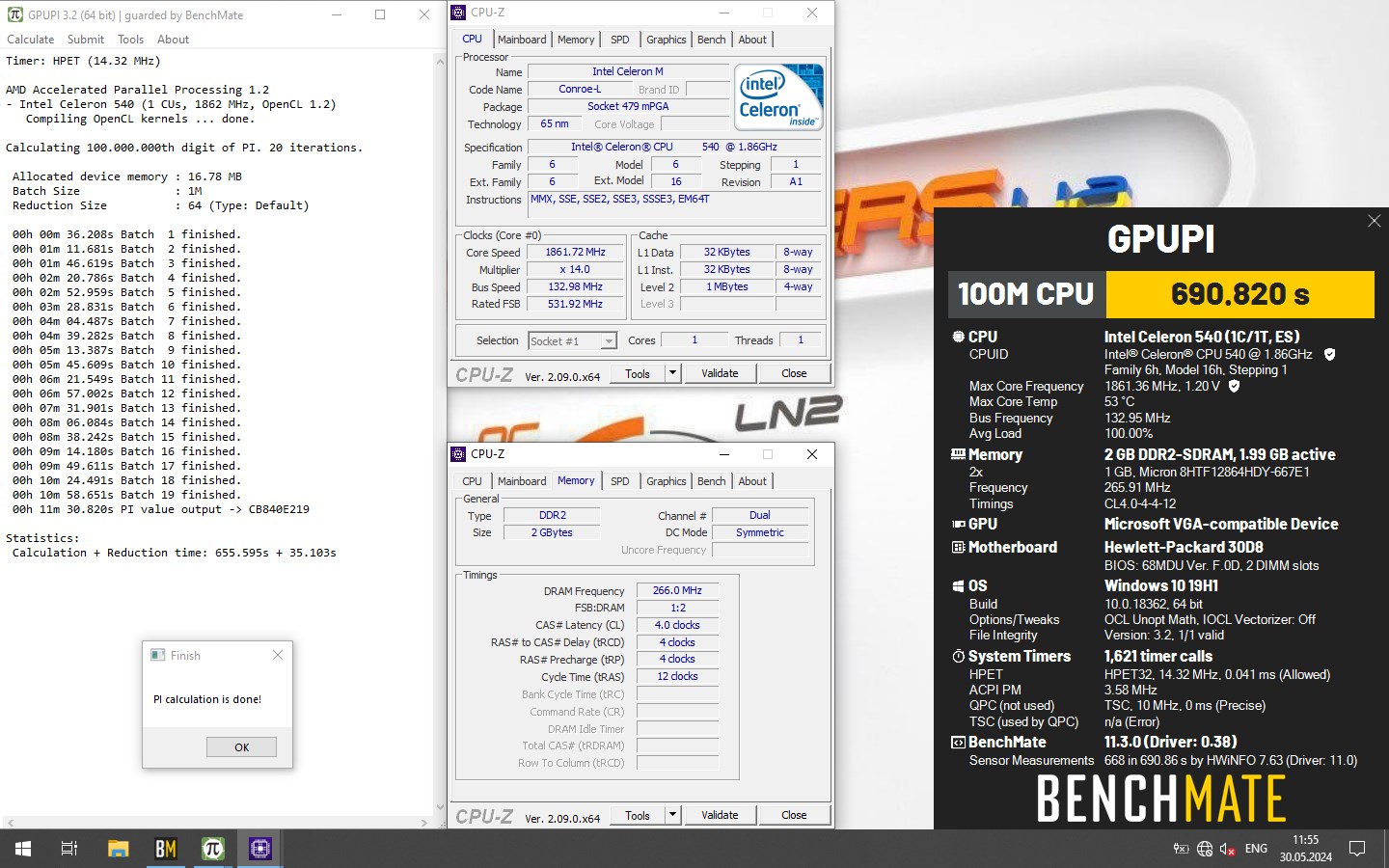The width and height of the screenshot is (1389, 868).
Task: Open the Tools menu in GPUPI
Action: point(130,40)
